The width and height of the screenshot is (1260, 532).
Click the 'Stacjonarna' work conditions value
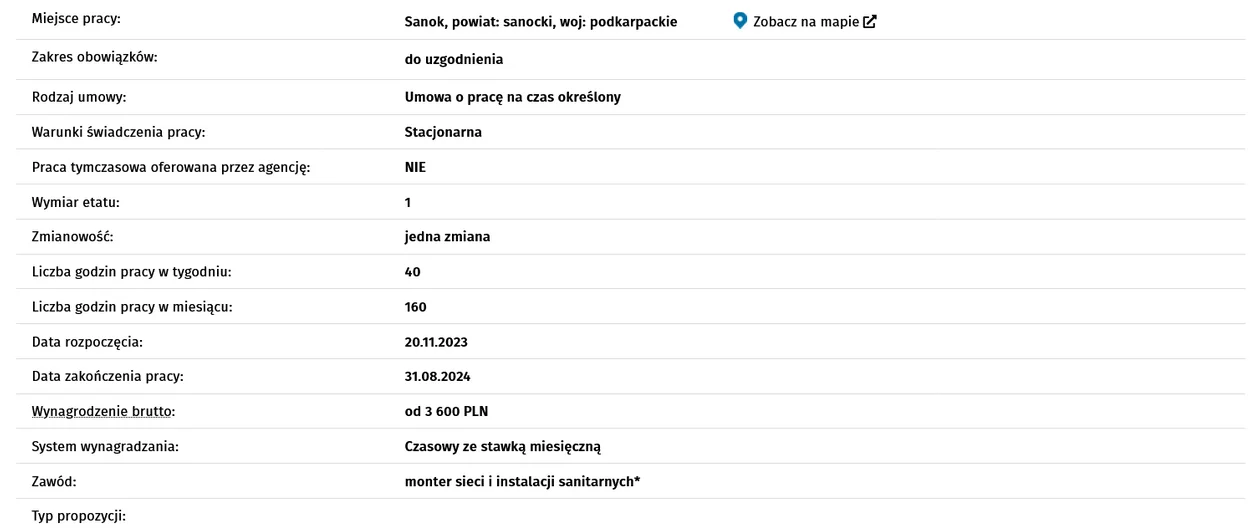coord(443,132)
